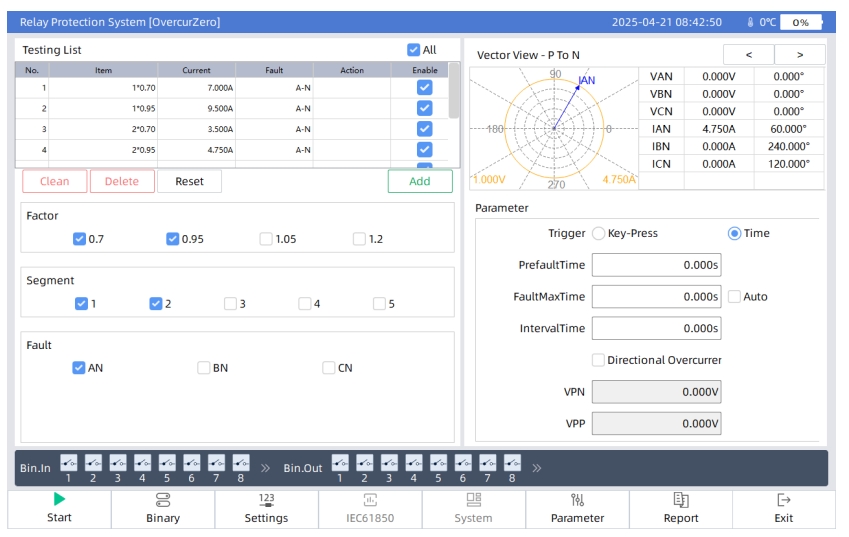Toggle Bin.In switch number 1
Screen dimensions: 849x537
point(69,463)
